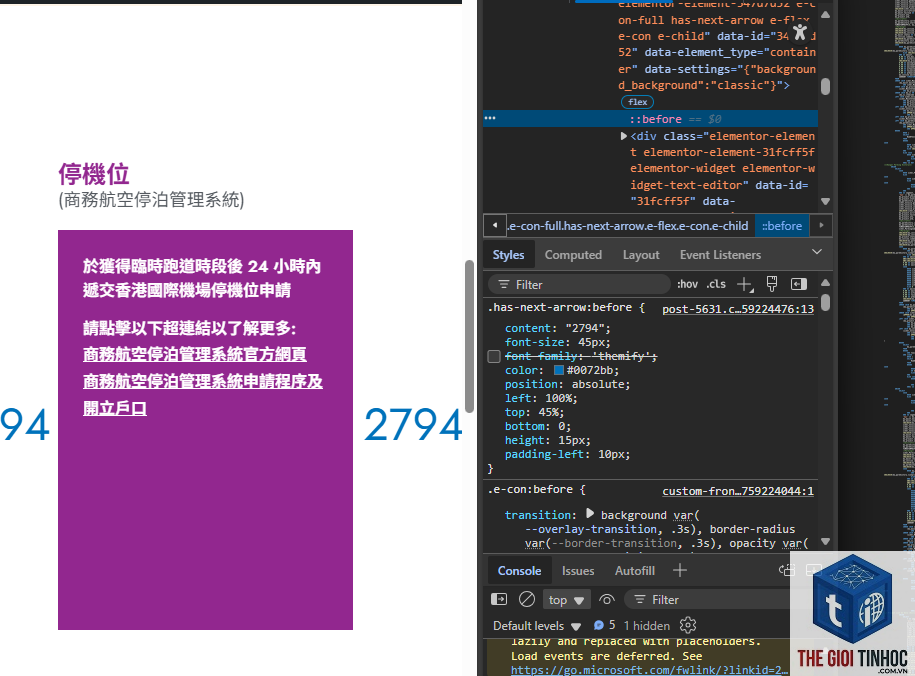Click the .has-next-arrow:before selector
This screenshot has height=676, width=915.
tap(560, 308)
